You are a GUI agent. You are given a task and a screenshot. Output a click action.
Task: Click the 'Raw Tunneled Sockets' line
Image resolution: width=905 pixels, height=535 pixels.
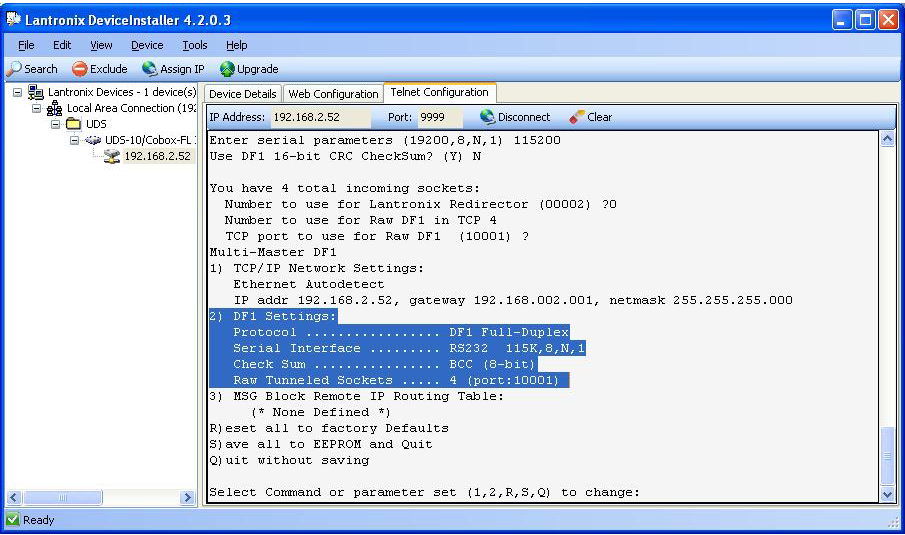click(396, 380)
